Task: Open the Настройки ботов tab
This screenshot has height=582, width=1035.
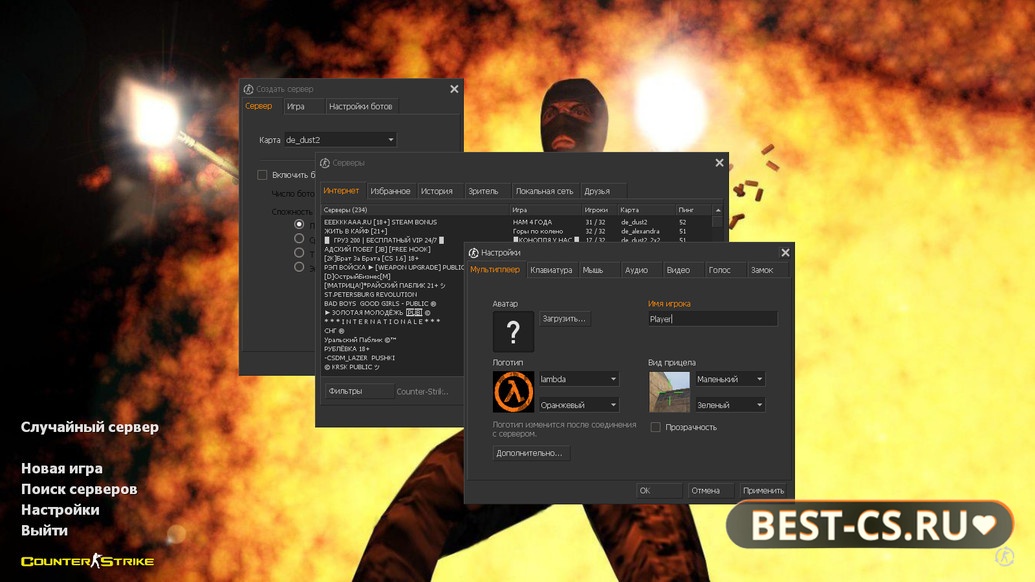Action: pyautogui.click(x=360, y=106)
